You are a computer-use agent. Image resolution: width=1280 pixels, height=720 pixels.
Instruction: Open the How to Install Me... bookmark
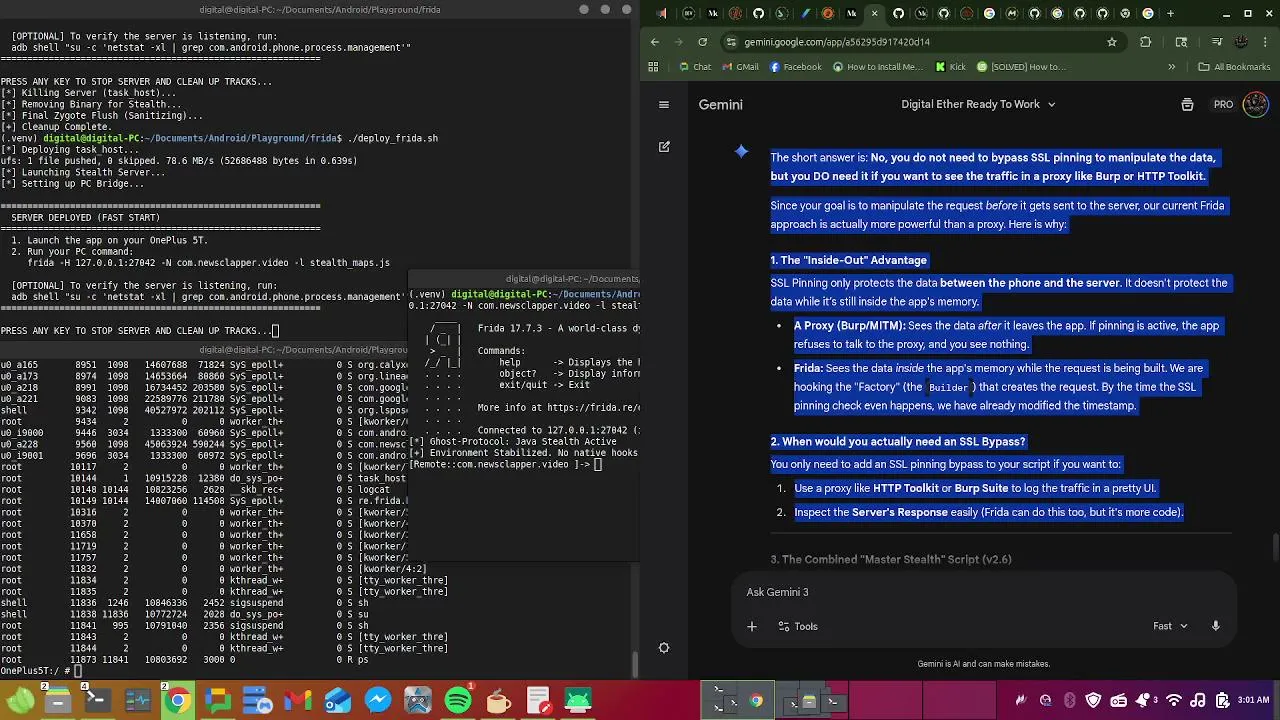pos(878,67)
